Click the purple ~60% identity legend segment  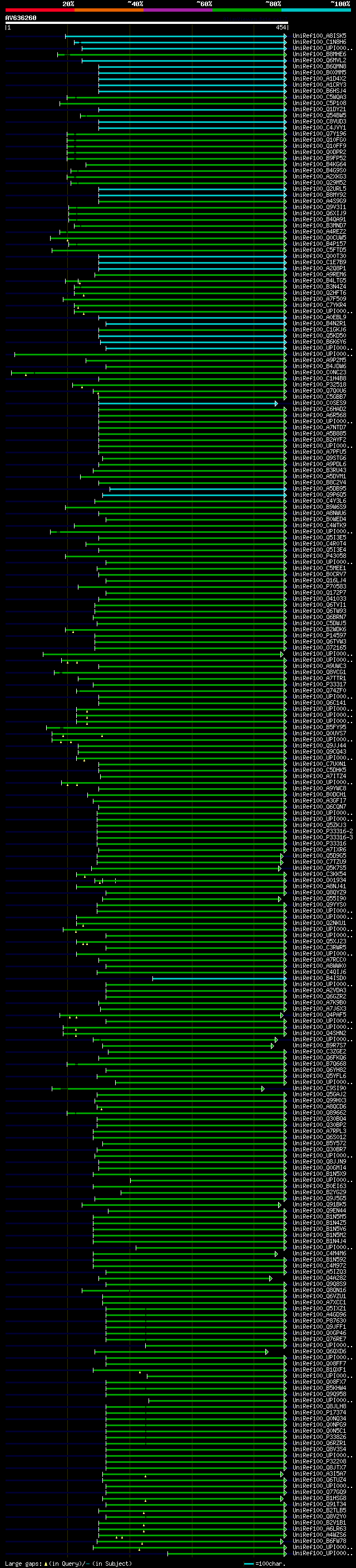coord(177,10)
